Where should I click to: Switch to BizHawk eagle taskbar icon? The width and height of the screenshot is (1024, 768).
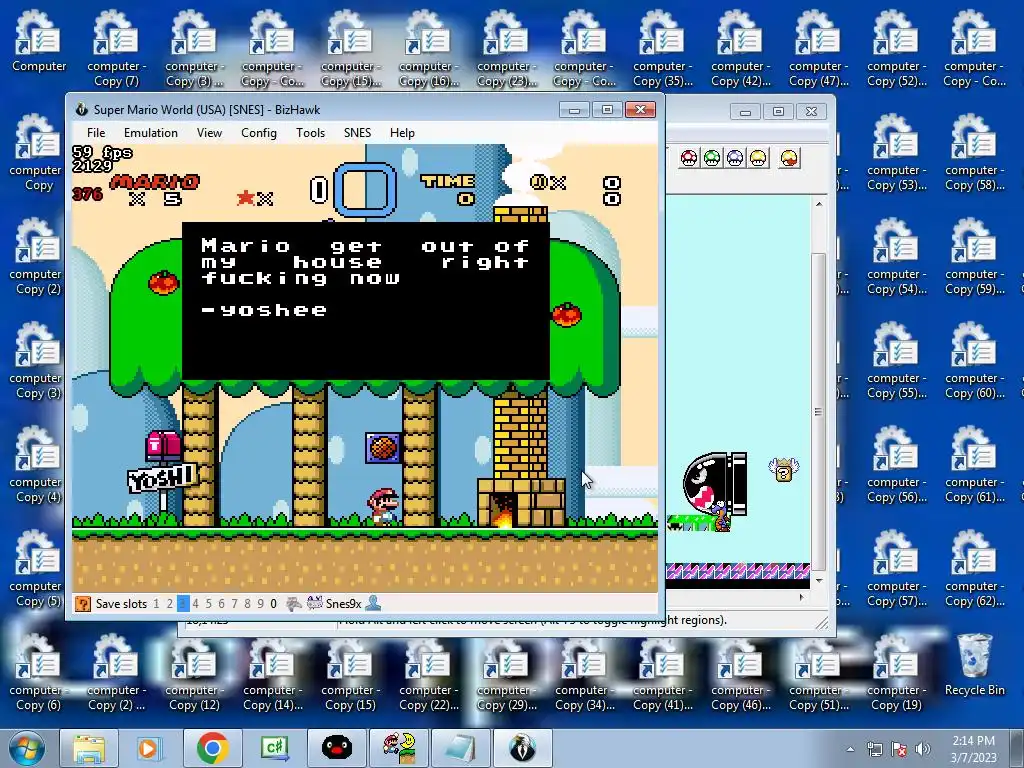point(522,748)
